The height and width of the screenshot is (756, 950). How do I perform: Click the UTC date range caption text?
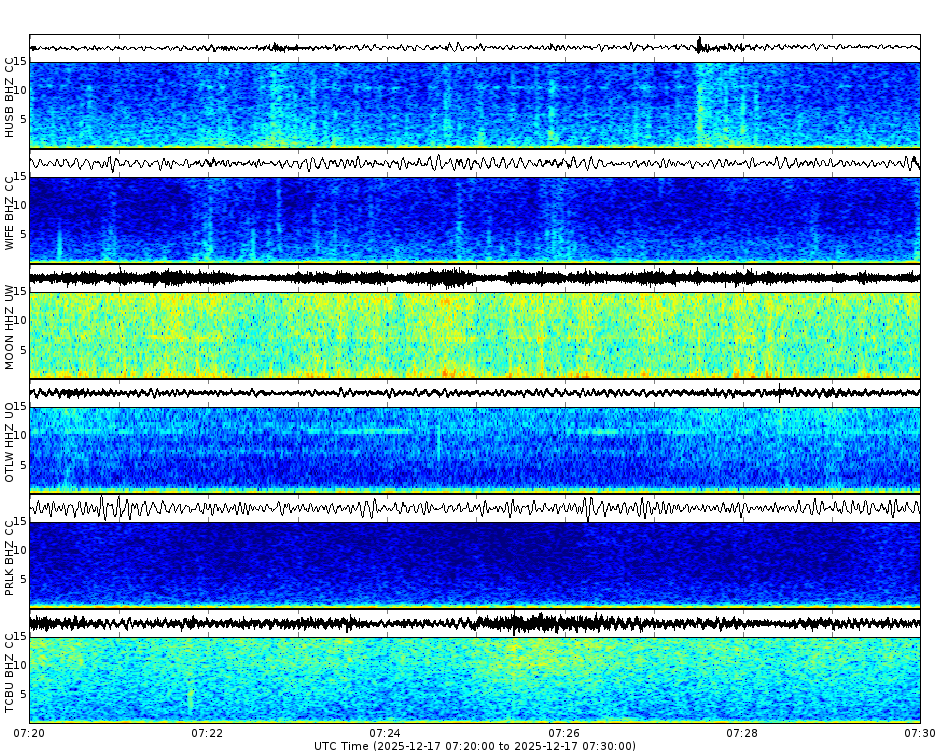click(475, 745)
